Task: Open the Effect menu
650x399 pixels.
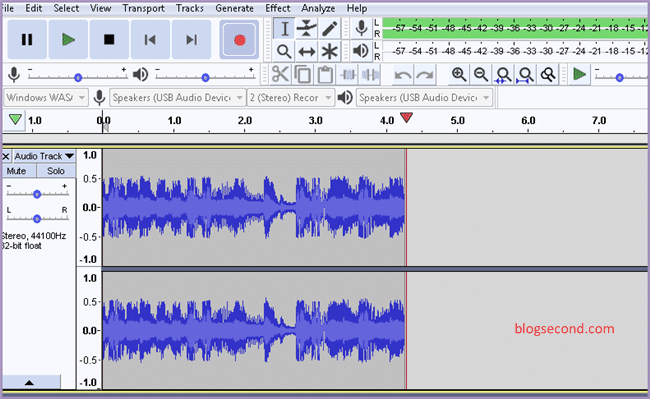Action: click(x=278, y=8)
